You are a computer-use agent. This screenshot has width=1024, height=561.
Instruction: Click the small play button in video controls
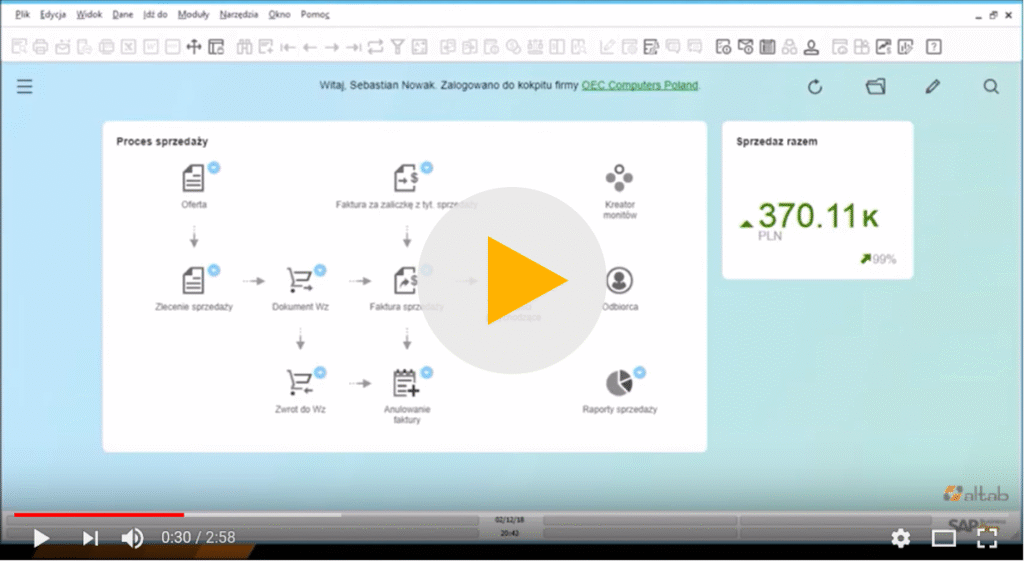[41, 538]
